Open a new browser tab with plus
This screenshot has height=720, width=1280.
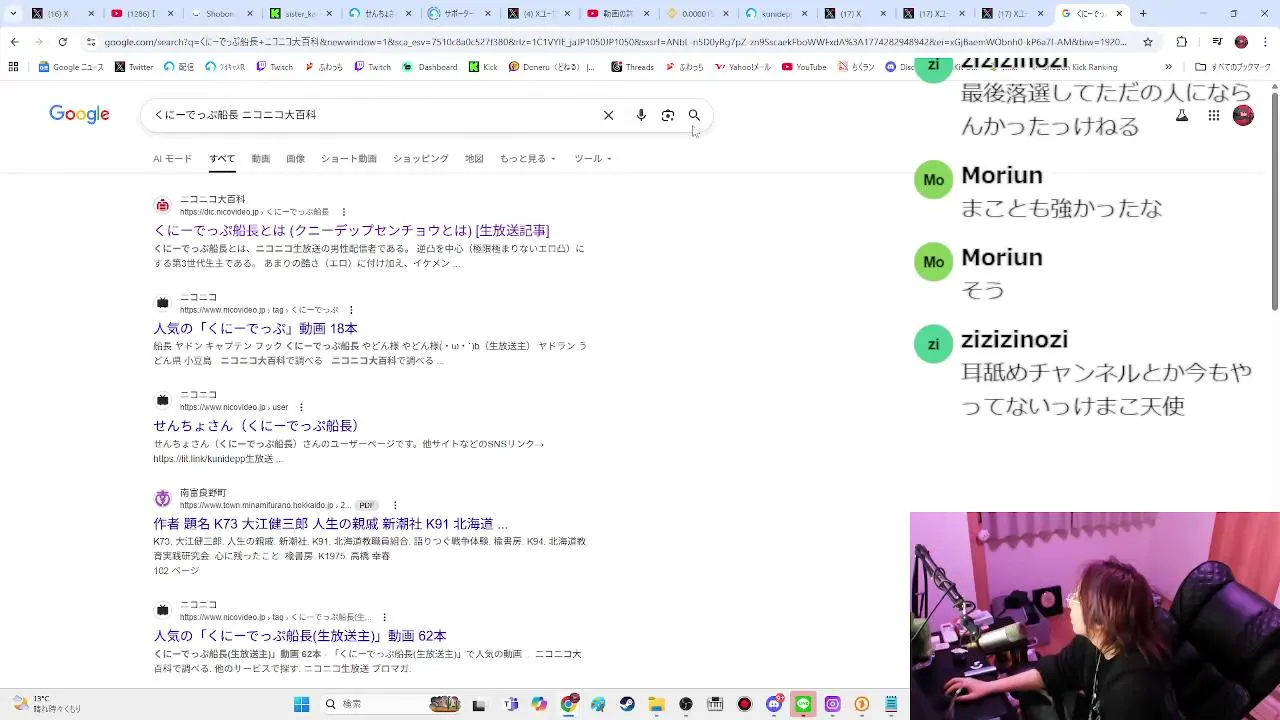[x=1143, y=14]
